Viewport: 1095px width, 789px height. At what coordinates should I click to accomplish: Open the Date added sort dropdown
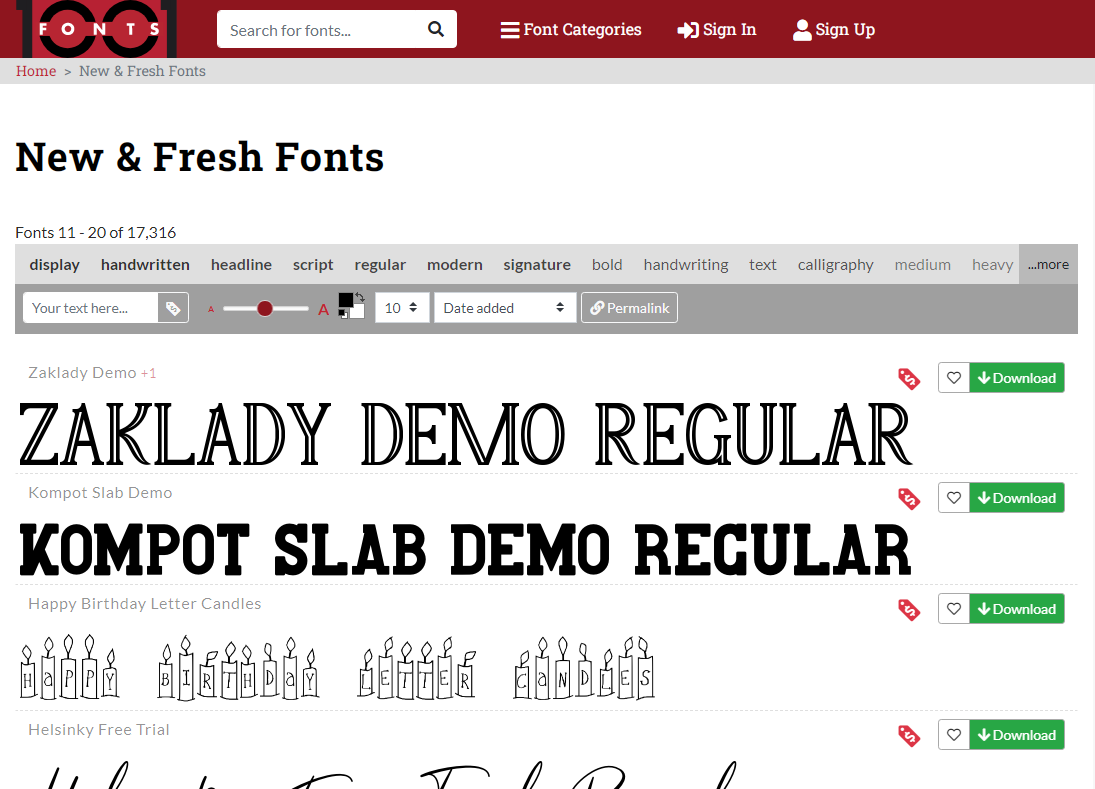coord(505,308)
